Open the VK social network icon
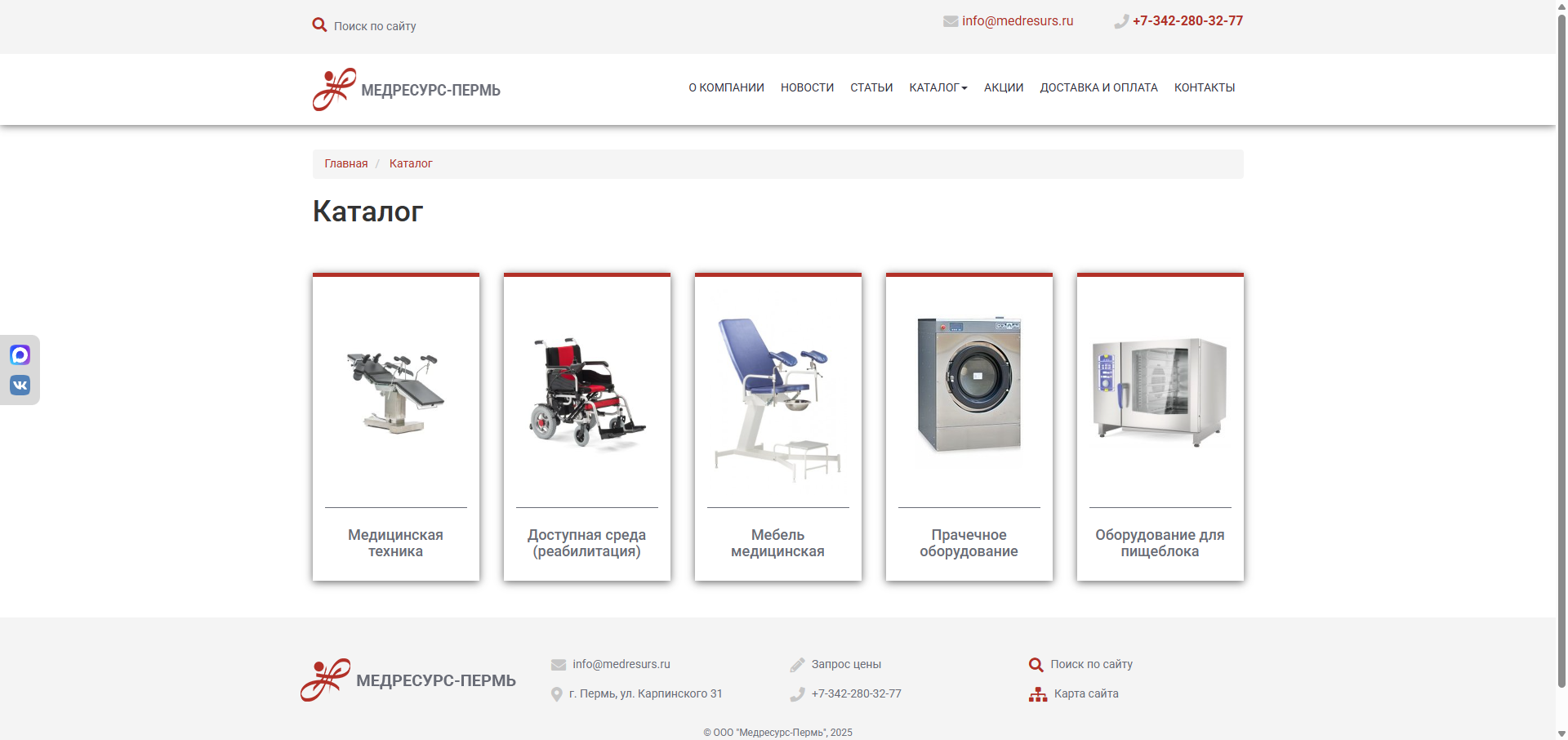The image size is (1568, 740). coord(20,385)
